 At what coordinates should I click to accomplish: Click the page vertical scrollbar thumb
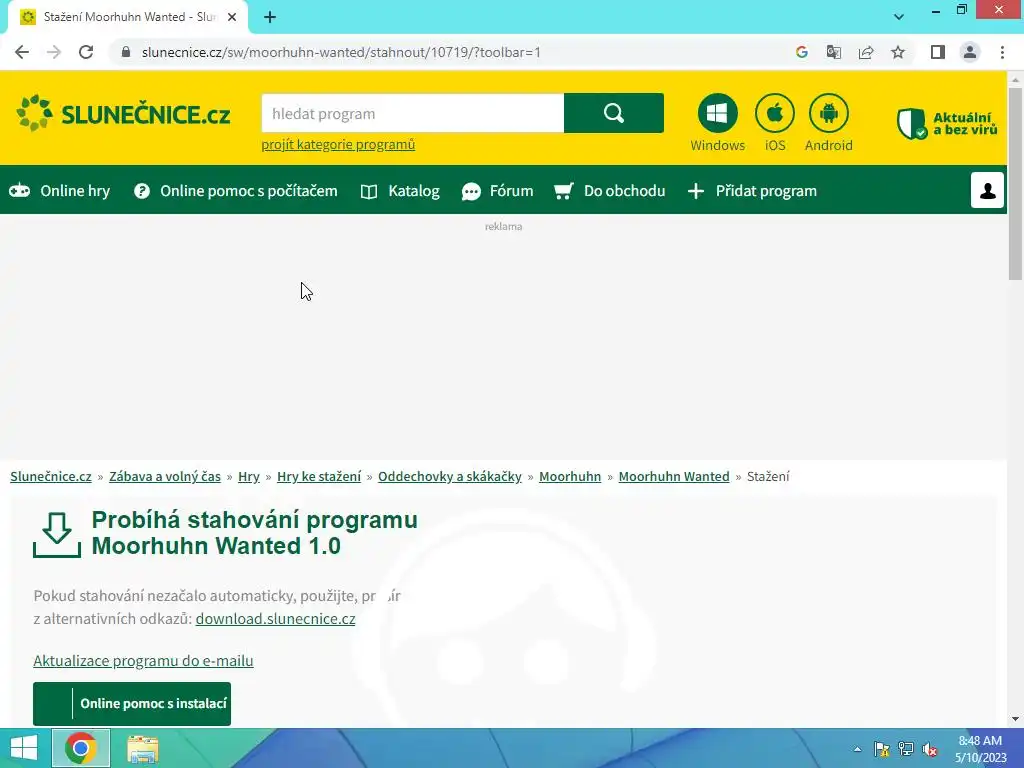pyautogui.click(x=1015, y=184)
